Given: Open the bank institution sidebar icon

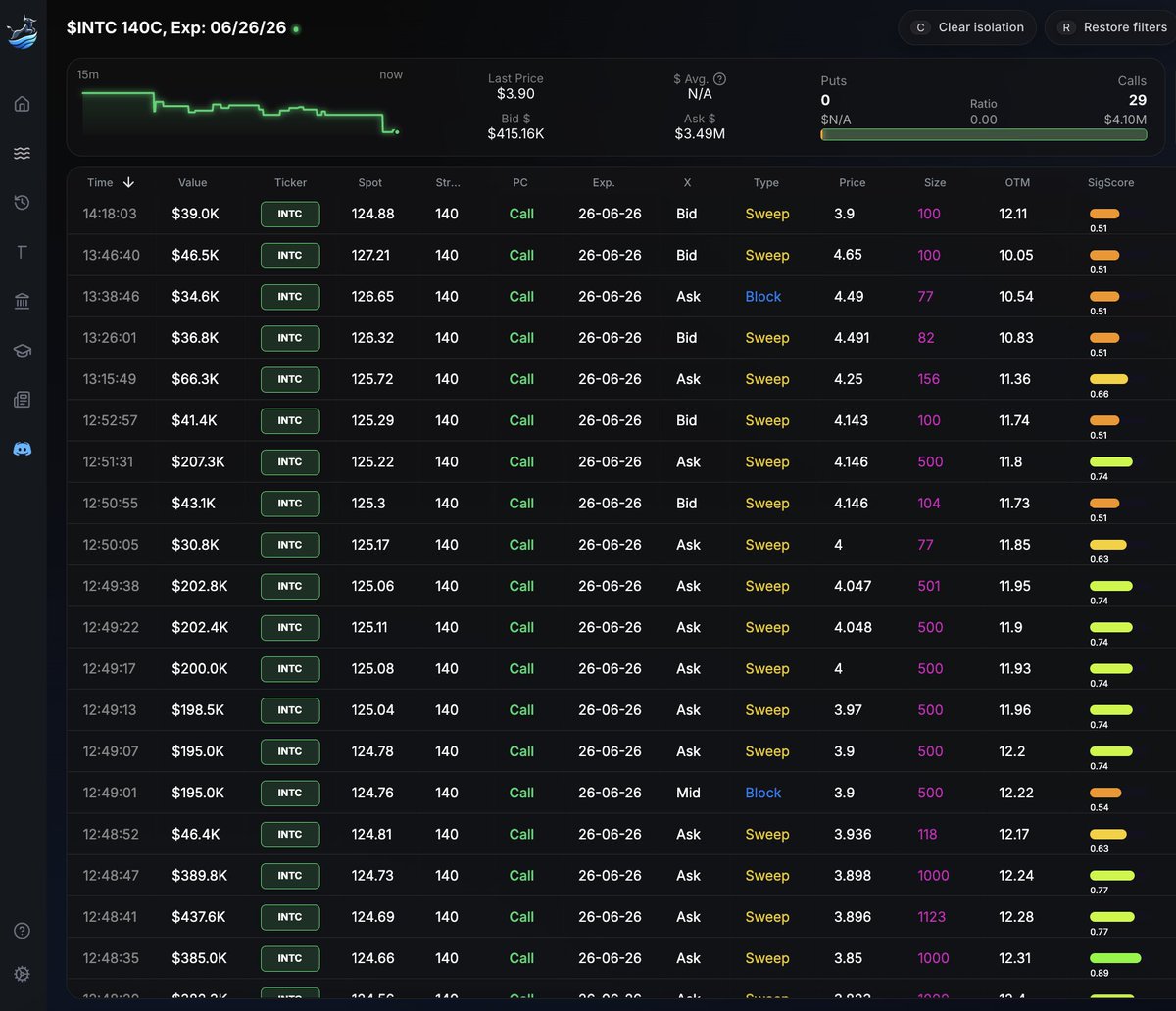Looking at the screenshot, I should 22,301.
